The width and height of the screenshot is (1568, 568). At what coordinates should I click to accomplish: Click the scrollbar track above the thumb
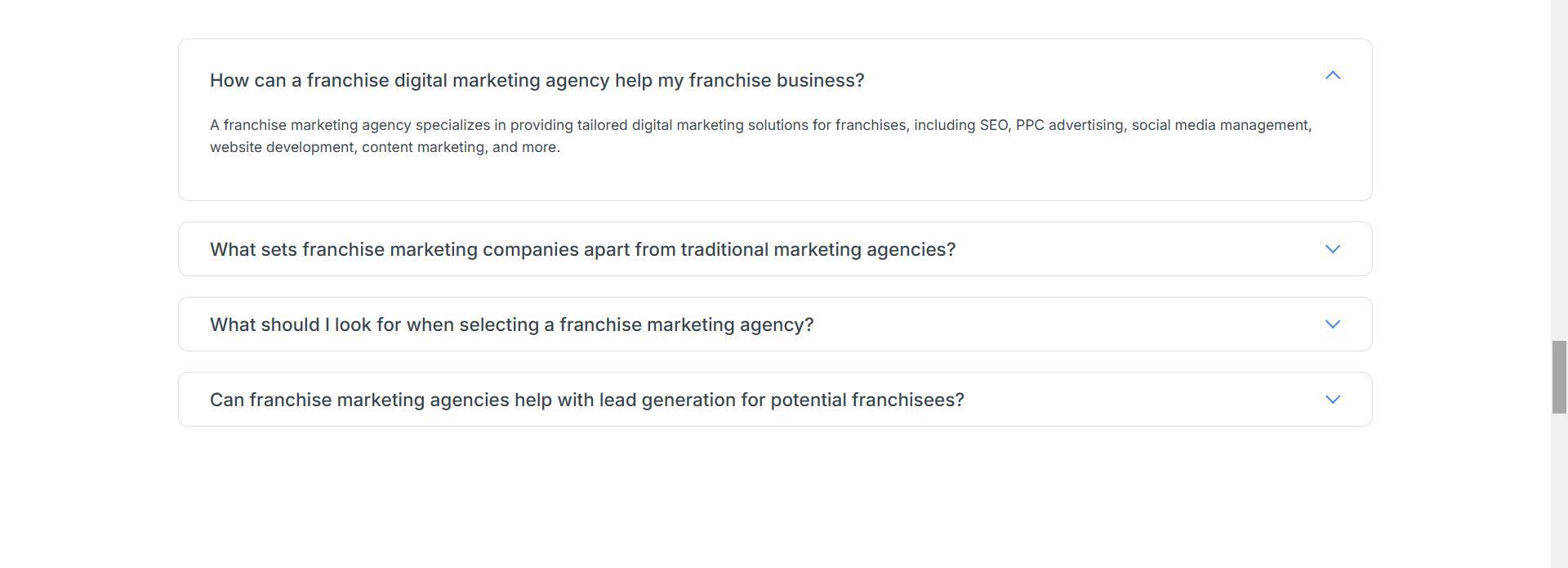coord(1559,163)
